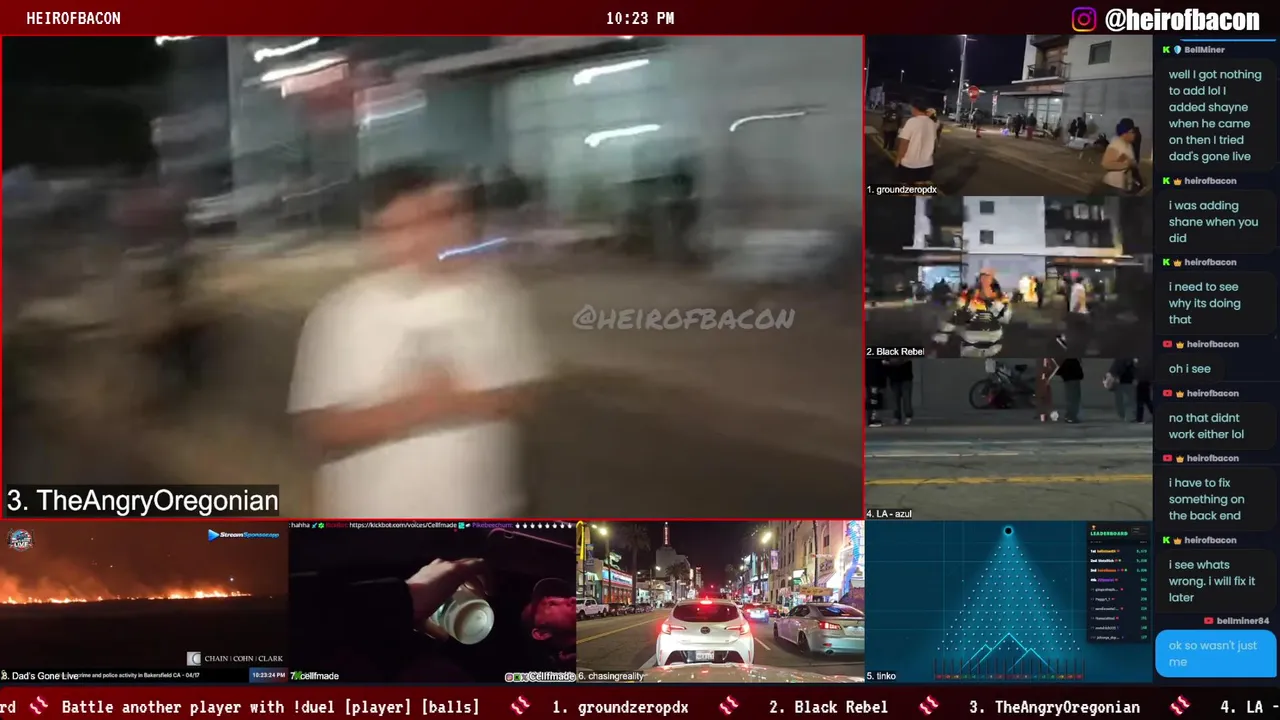Click heirofbacon's username above 'i need to see'
Screen dimensions: 1280x720
point(1210,262)
